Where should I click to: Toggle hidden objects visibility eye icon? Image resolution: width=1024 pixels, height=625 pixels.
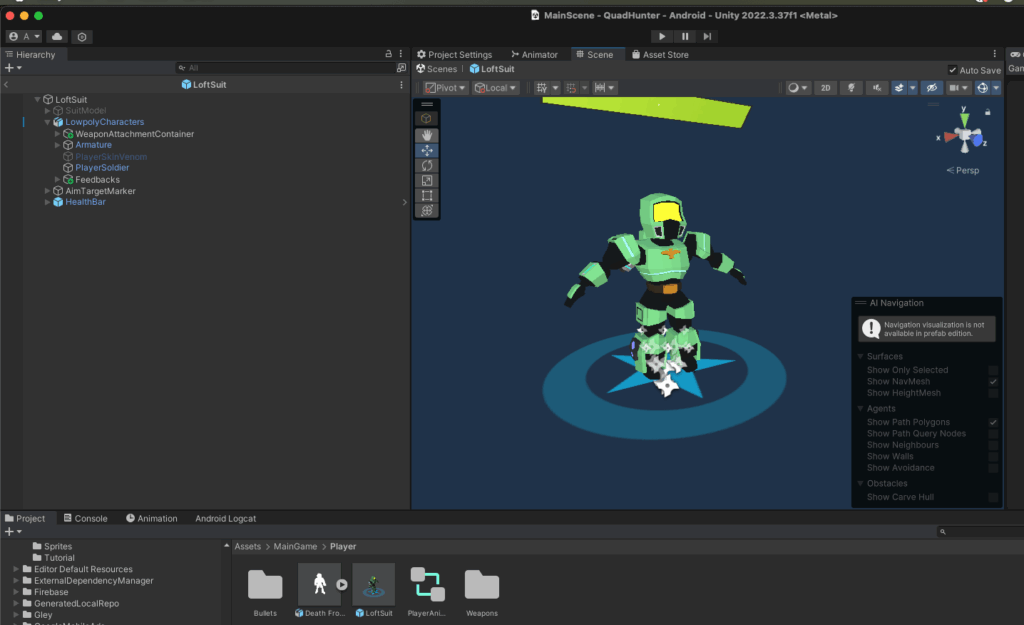coord(932,88)
